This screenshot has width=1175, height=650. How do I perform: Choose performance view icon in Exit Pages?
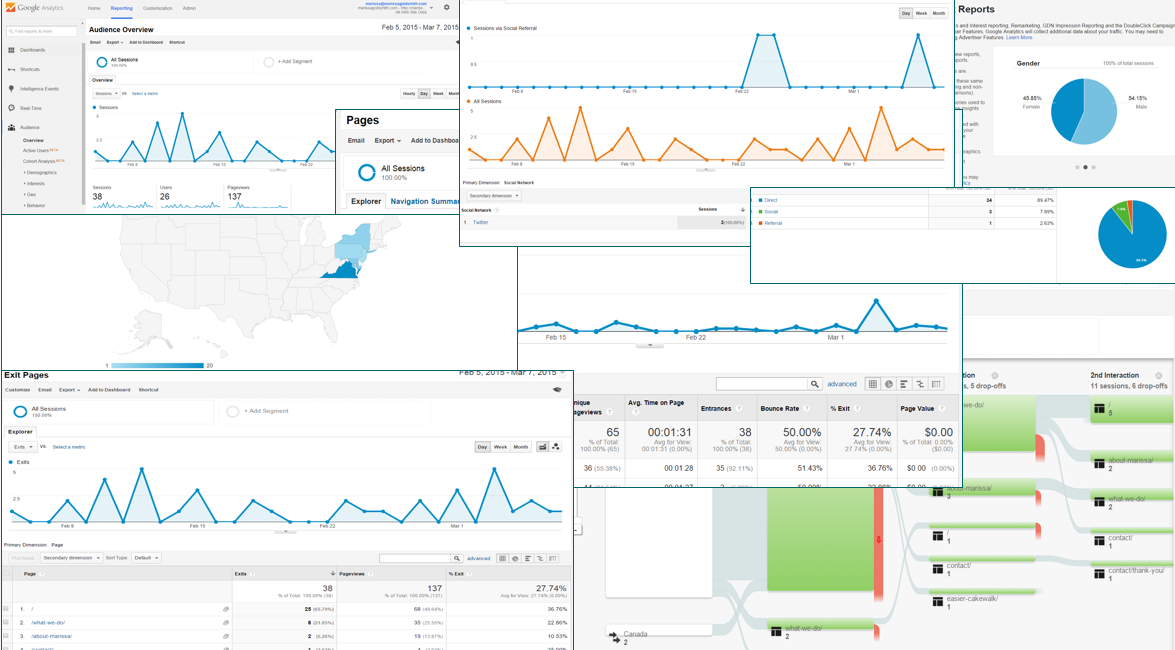tap(528, 559)
